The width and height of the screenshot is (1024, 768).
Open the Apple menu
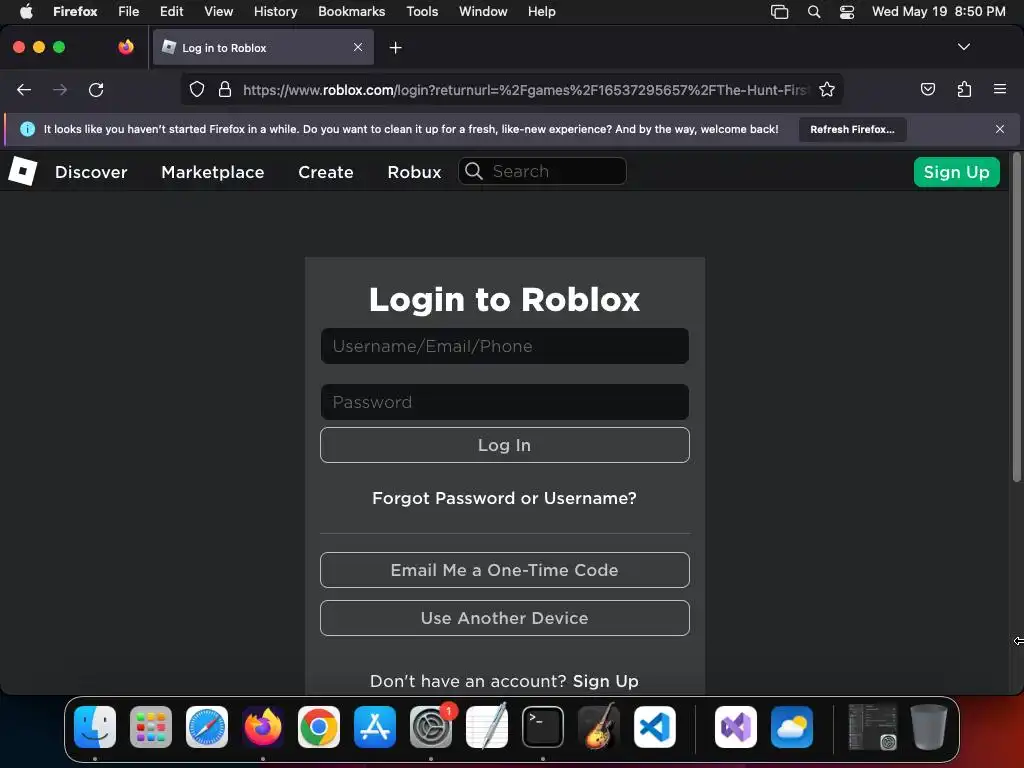point(26,12)
